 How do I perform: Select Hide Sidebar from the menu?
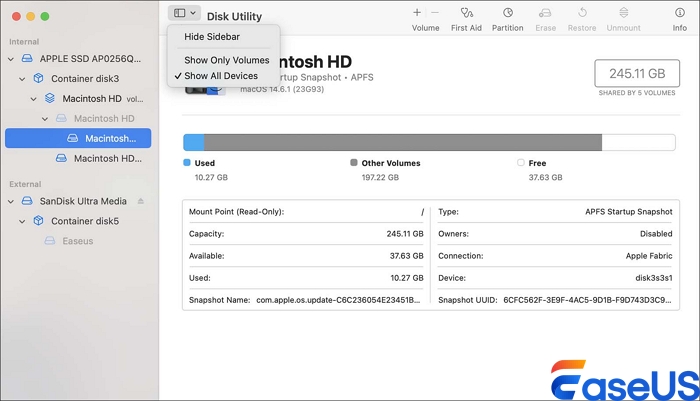211,37
